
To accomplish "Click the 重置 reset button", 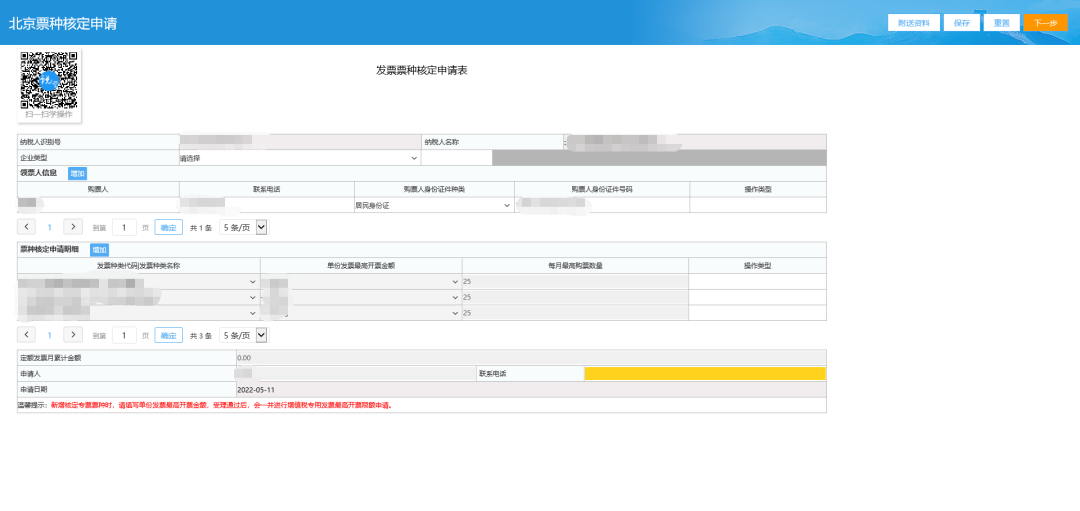I will point(1000,23).
